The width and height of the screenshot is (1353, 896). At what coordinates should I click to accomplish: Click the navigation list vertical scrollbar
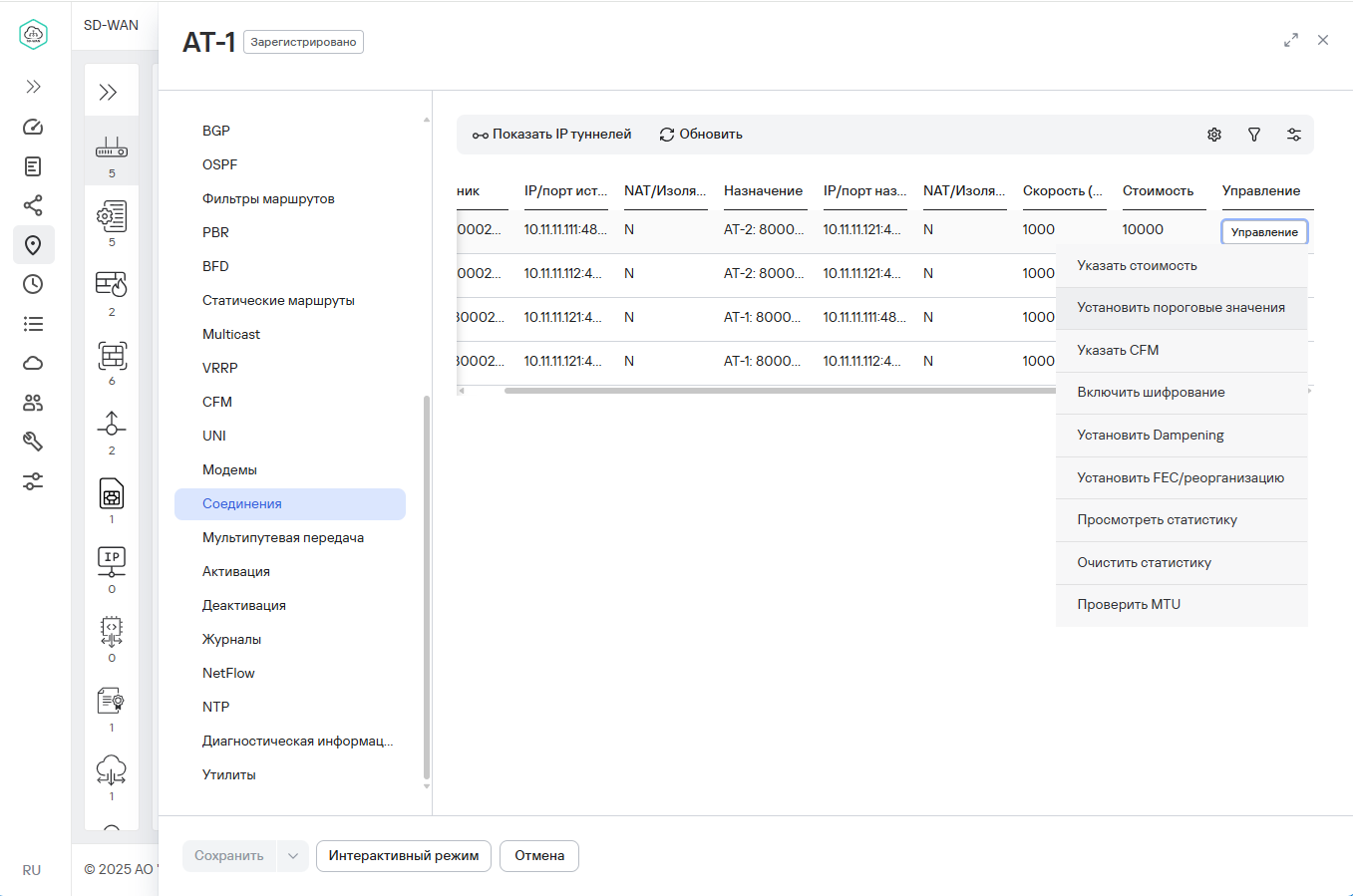pyautogui.click(x=427, y=587)
